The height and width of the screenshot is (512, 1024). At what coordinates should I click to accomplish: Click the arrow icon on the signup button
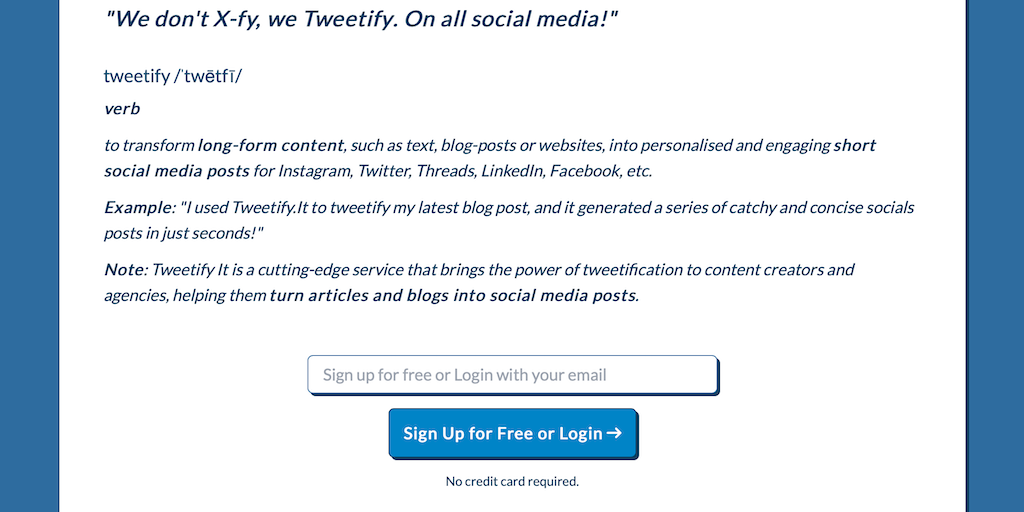[x=614, y=433]
